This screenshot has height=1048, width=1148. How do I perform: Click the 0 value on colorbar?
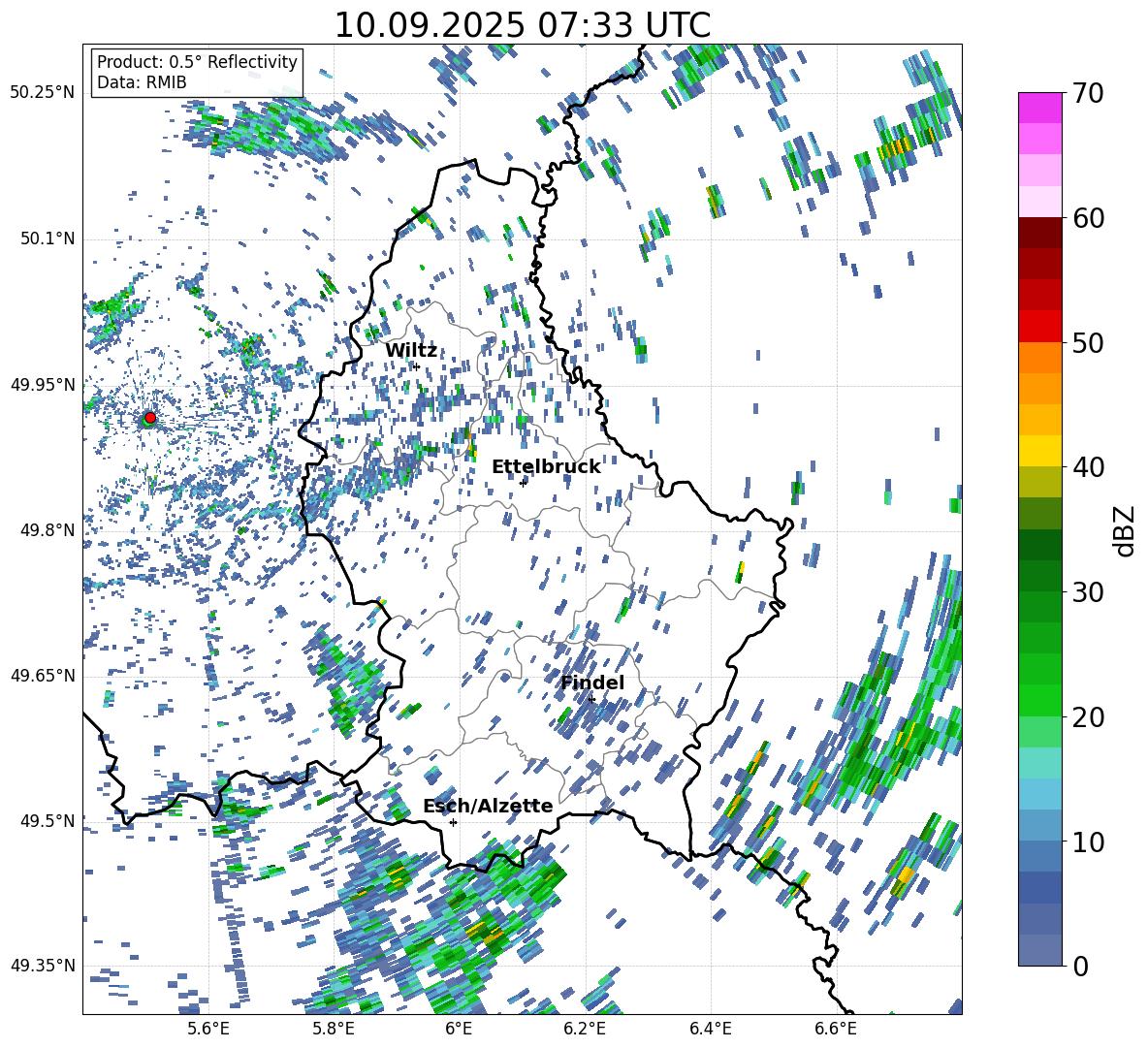(x=1080, y=966)
